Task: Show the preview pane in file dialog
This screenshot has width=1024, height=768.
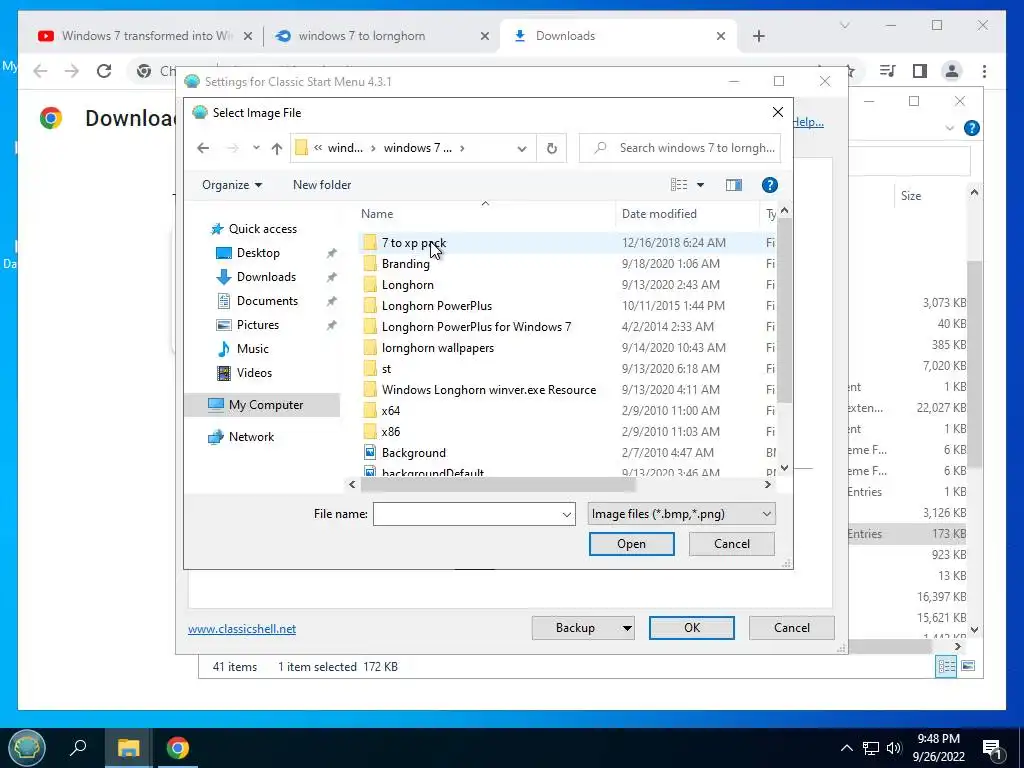Action: coord(733,185)
